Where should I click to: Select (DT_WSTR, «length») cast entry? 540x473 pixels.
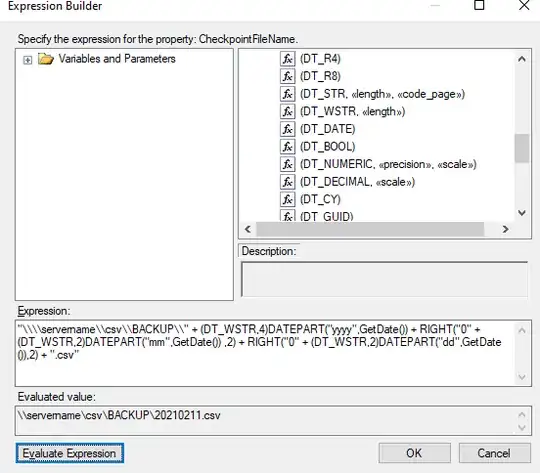click(352, 112)
